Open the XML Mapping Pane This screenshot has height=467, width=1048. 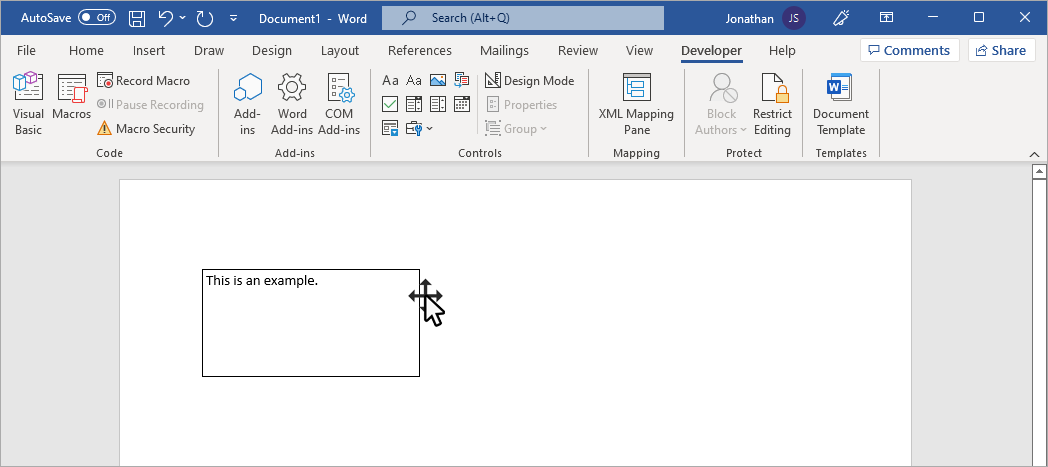pos(636,104)
